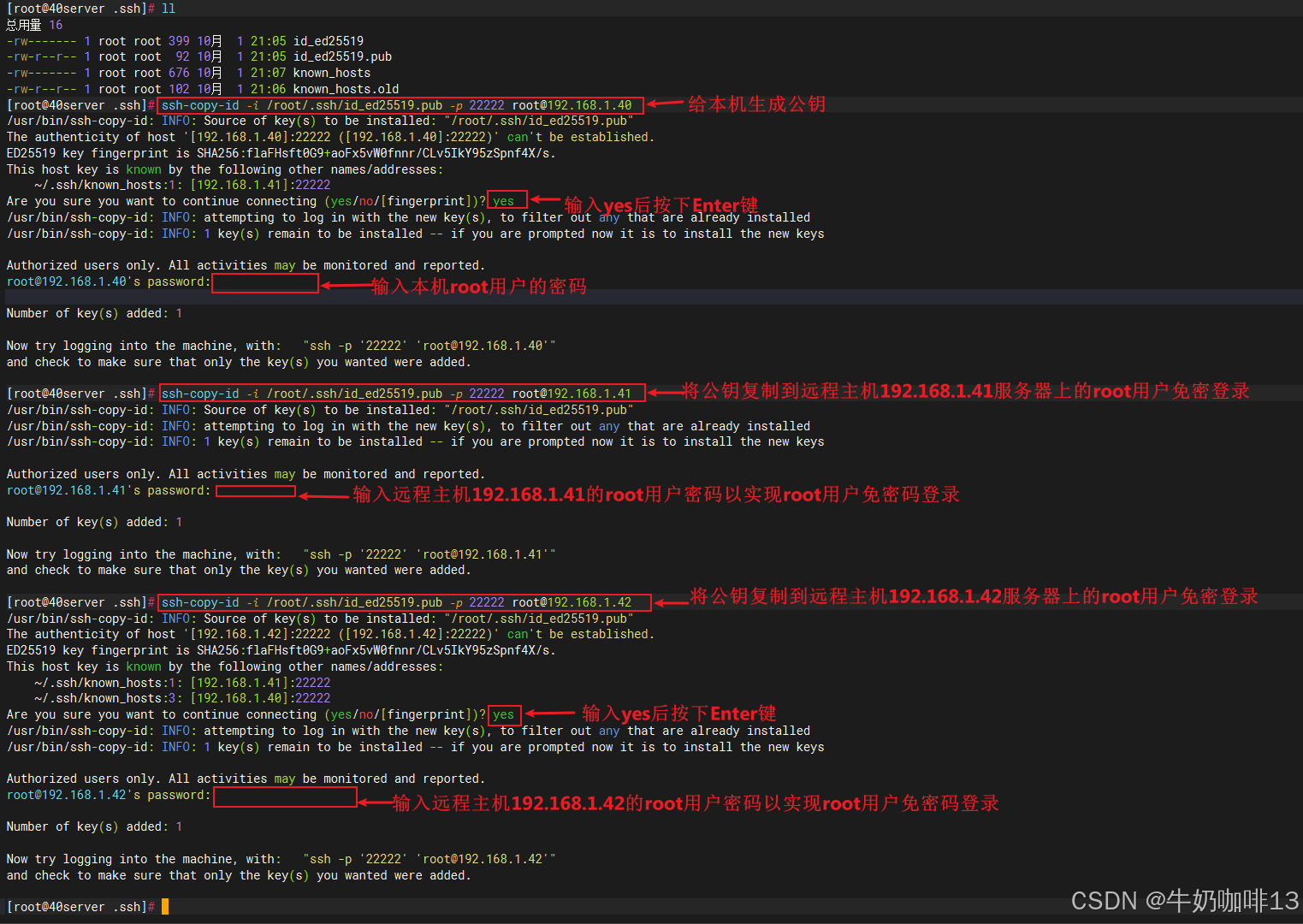Click the password field for 192.168.1.41
Screen dimensions: 1303x924
[x=254, y=491]
